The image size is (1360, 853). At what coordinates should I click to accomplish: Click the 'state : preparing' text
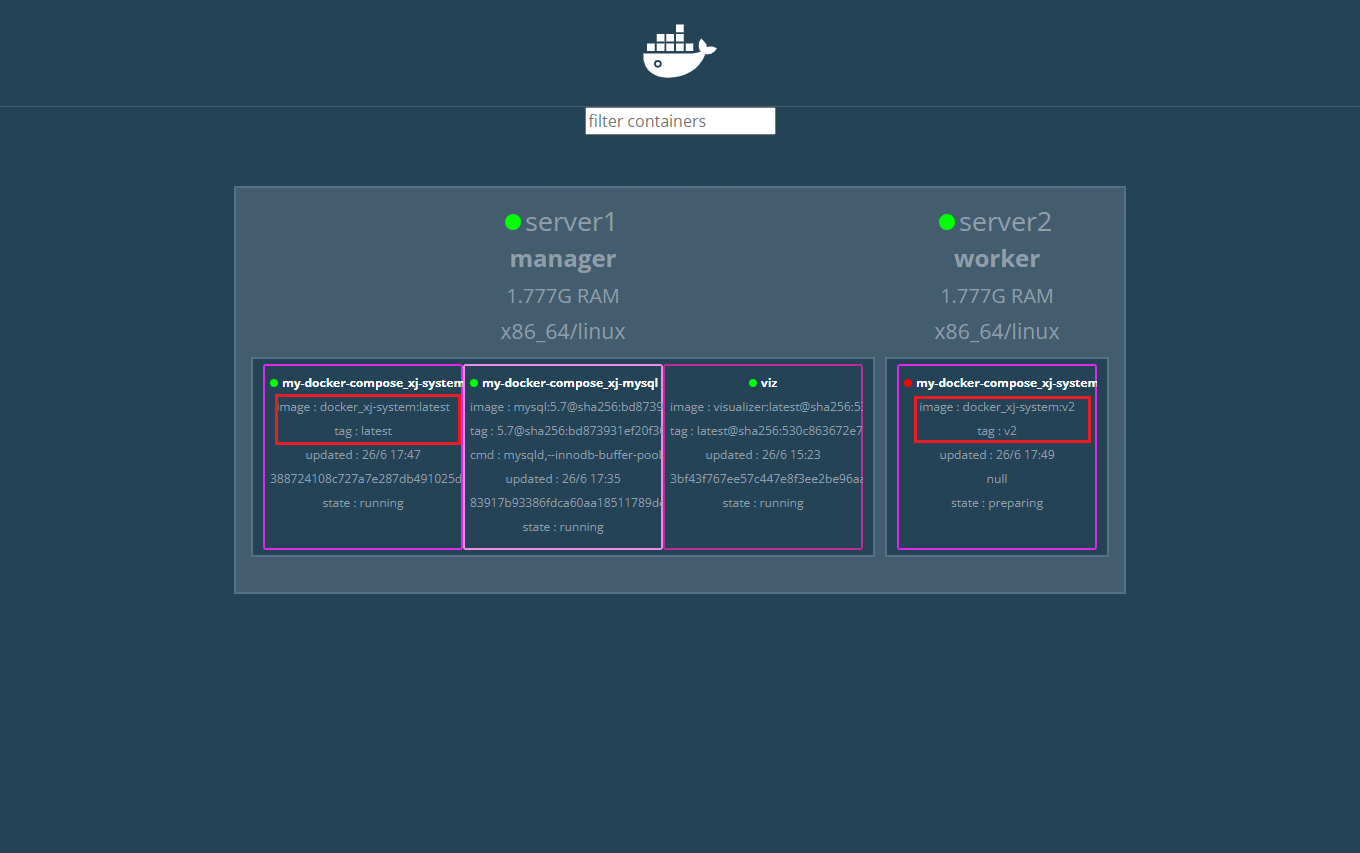(x=997, y=503)
